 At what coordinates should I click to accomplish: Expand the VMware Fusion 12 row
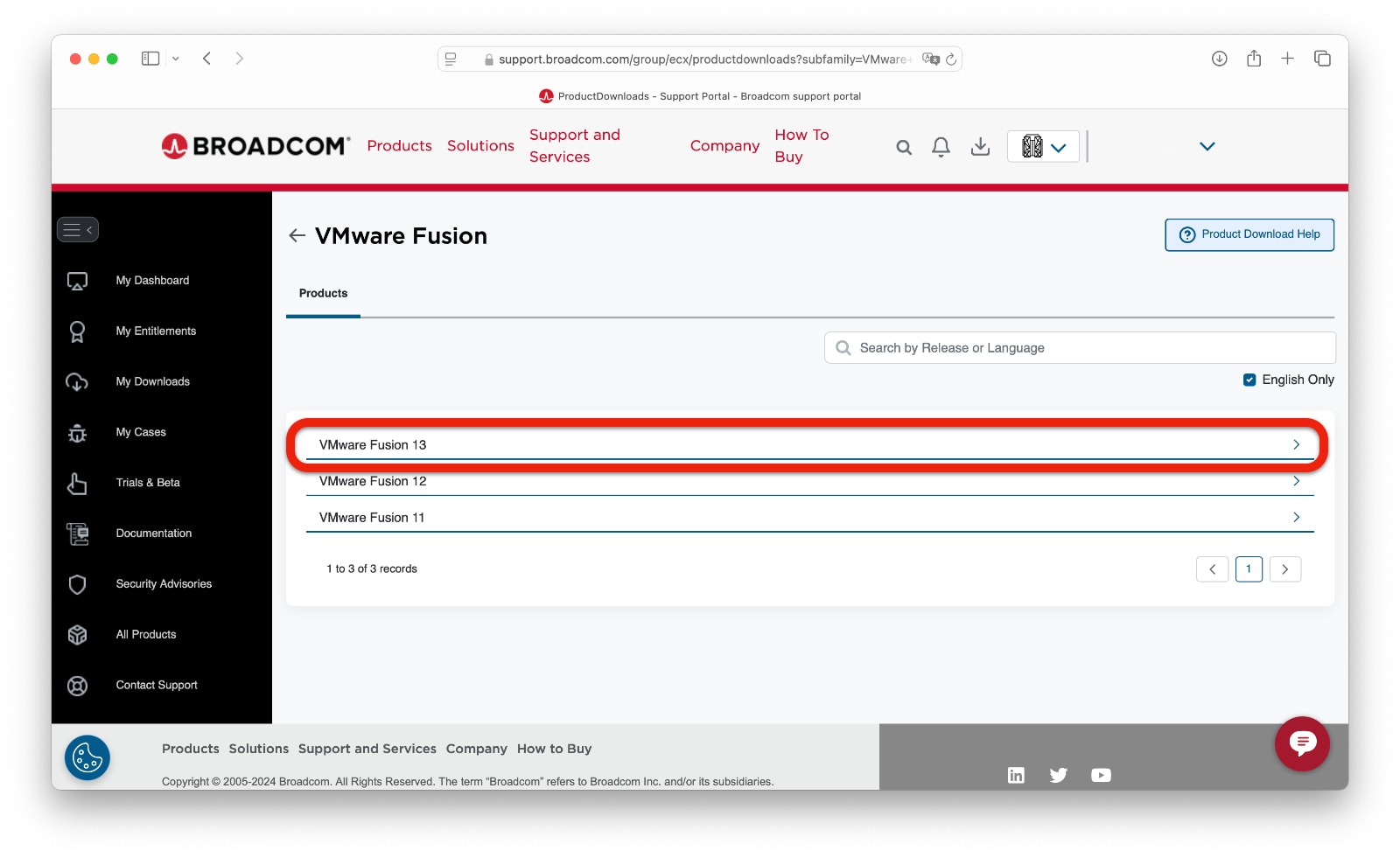coord(809,482)
